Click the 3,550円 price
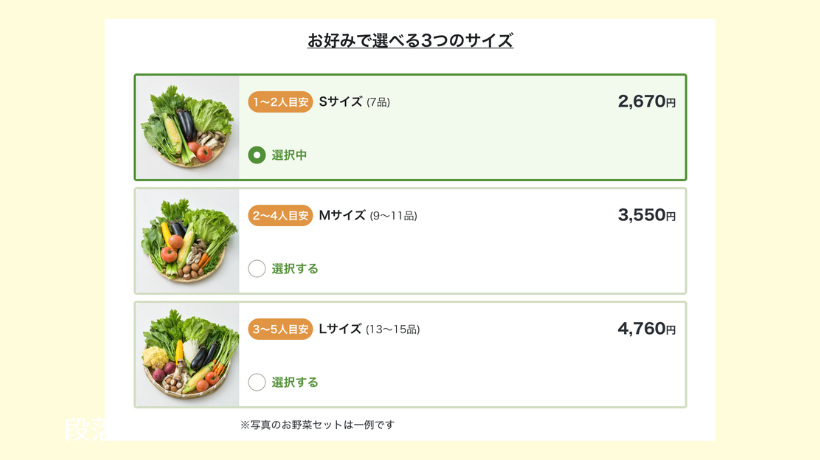Image resolution: width=820 pixels, height=460 pixels. click(x=646, y=215)
